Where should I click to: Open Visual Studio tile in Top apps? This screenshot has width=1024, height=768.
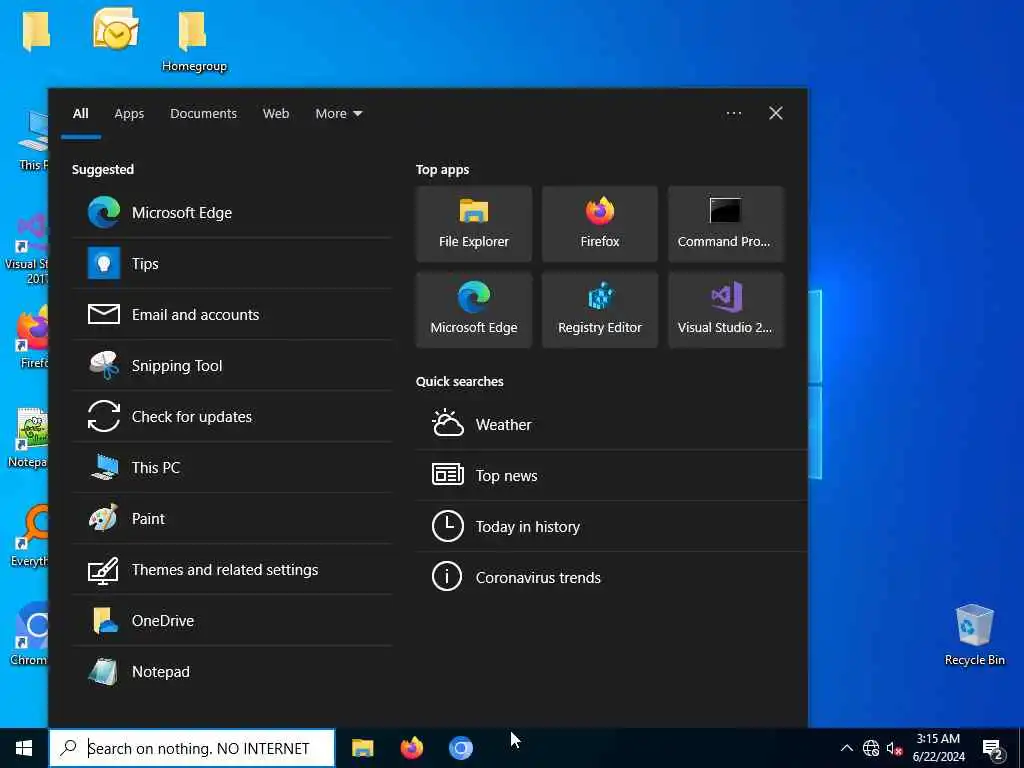click(726, 310)
